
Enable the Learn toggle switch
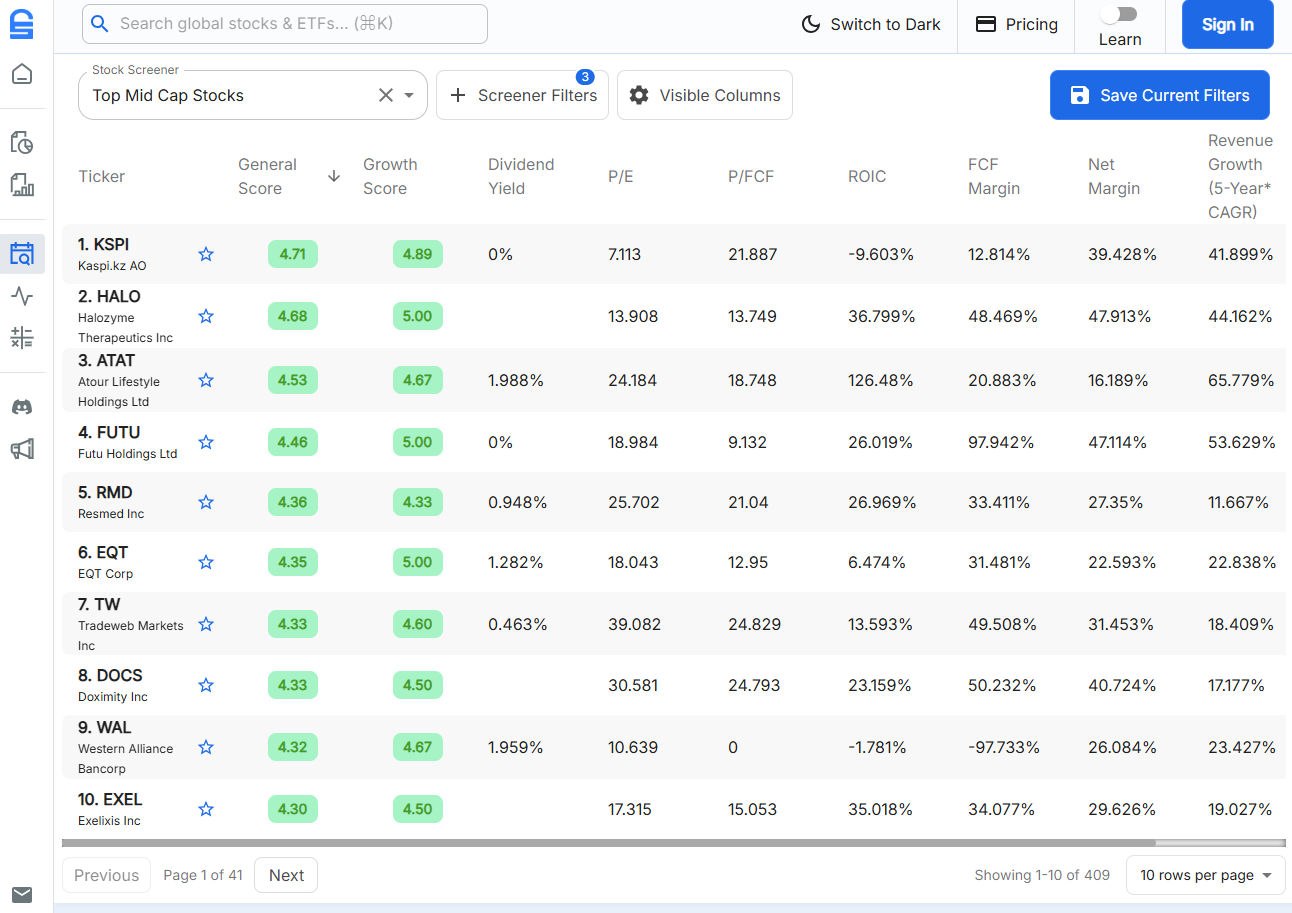point(1119,14)
